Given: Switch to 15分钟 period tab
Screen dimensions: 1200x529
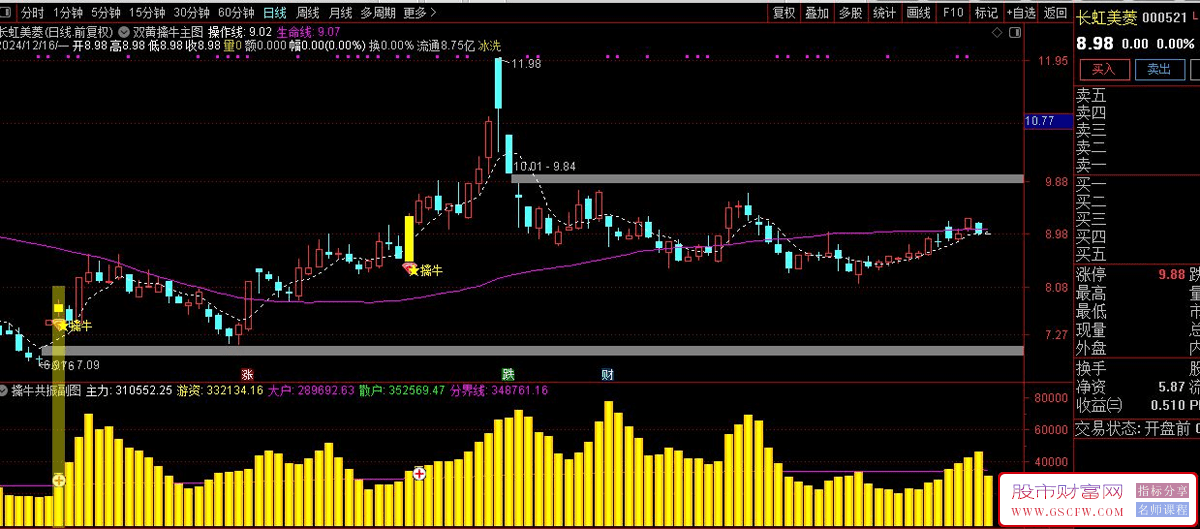Looking at the screenshot, I should pos(145,13).
